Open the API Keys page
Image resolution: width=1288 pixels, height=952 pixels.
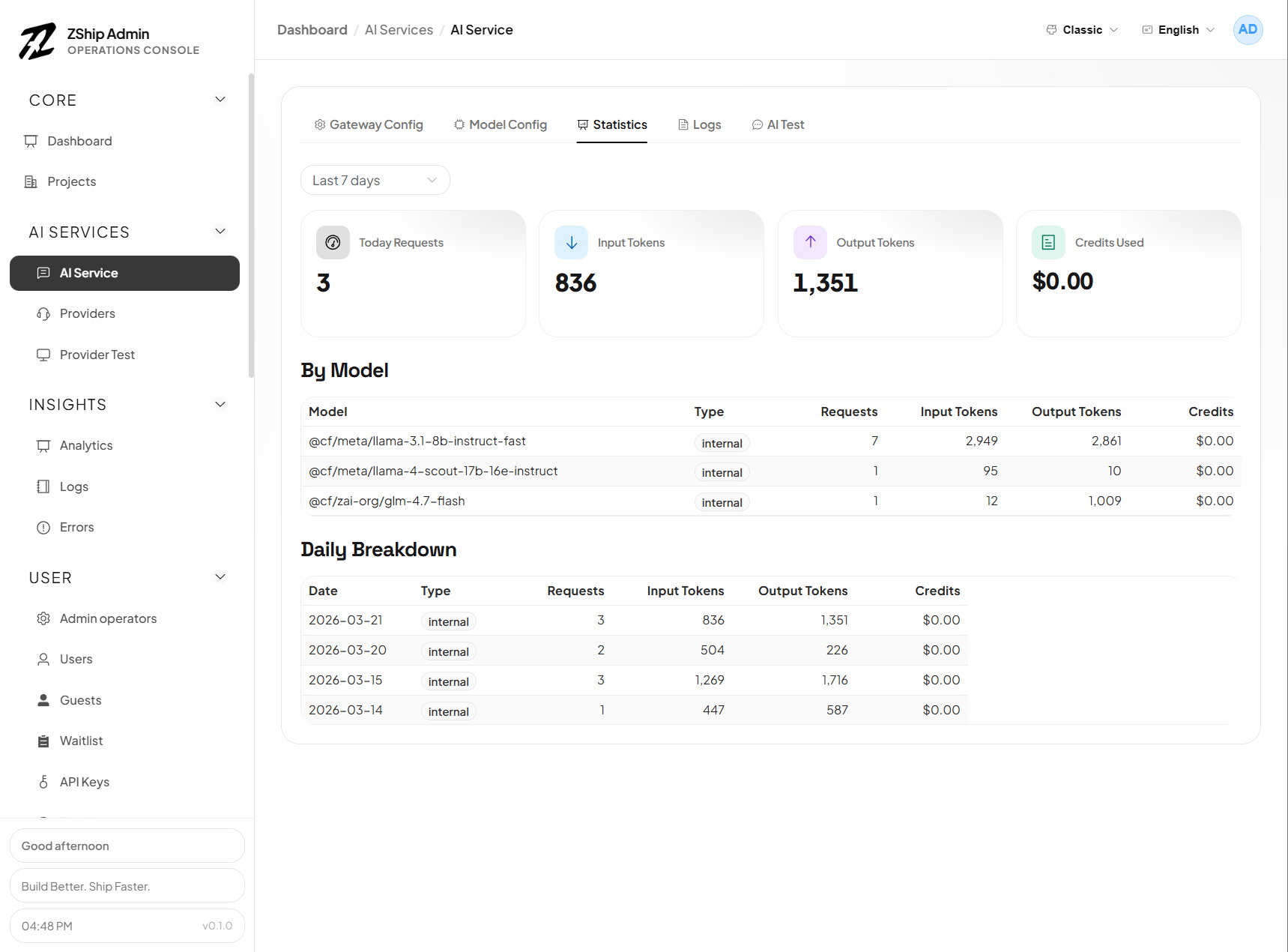tap(85, 781)
